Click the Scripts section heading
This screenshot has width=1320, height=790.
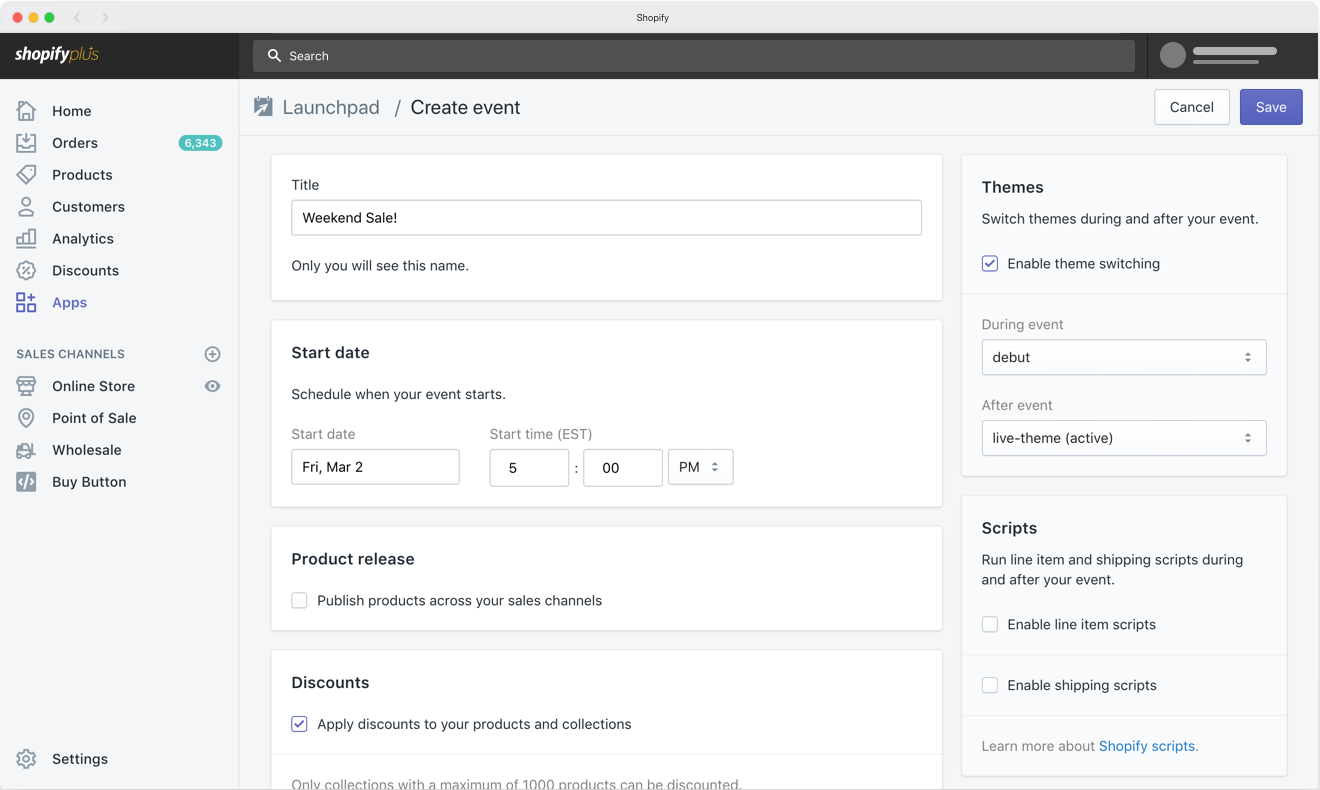click(x=1009, y=528)
